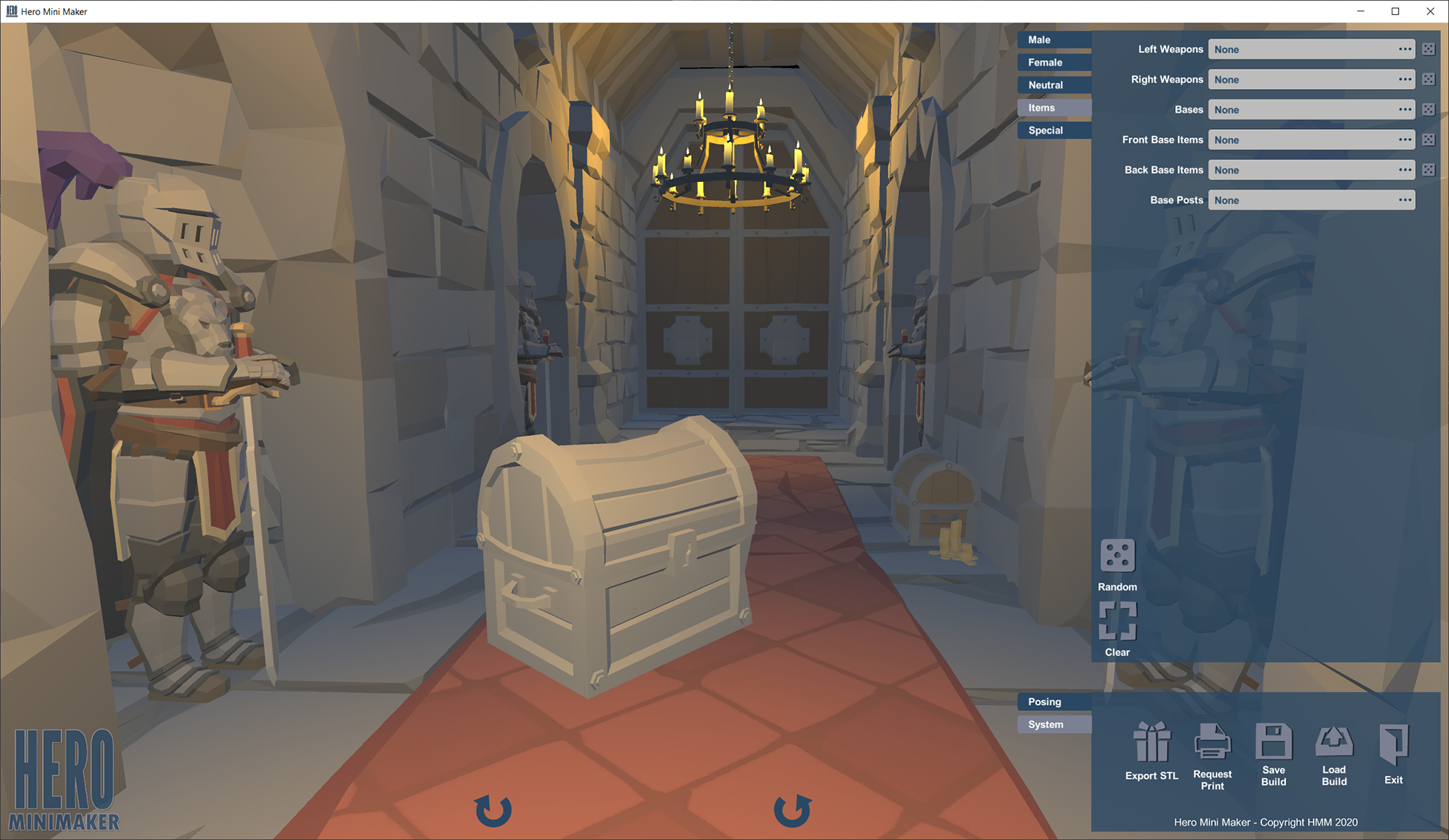Open the Special tab
Screen dimensions: 1449x840
pos(1054,131)
